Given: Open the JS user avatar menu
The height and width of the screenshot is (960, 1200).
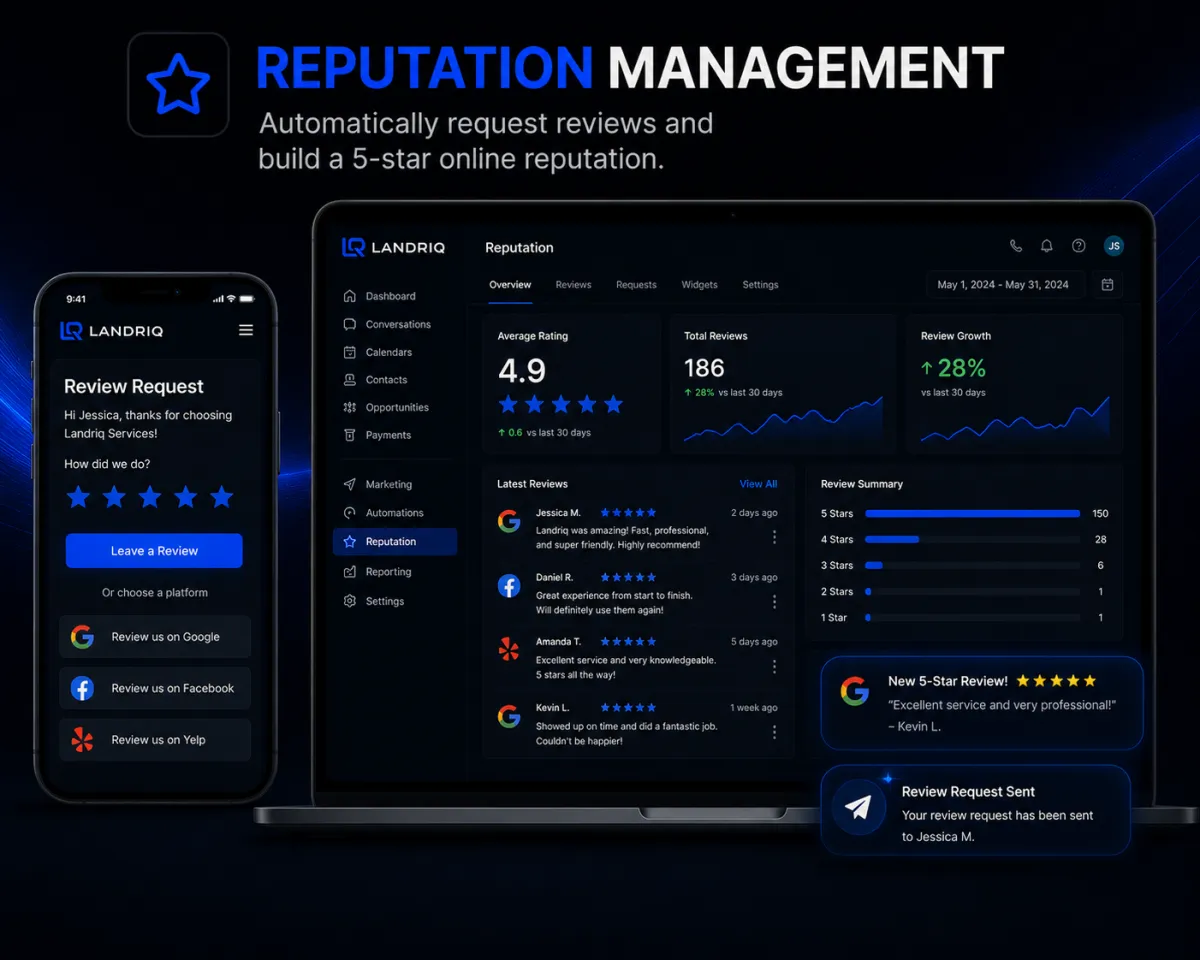Looking at the screenshot, I should [x=1114, y=246].
